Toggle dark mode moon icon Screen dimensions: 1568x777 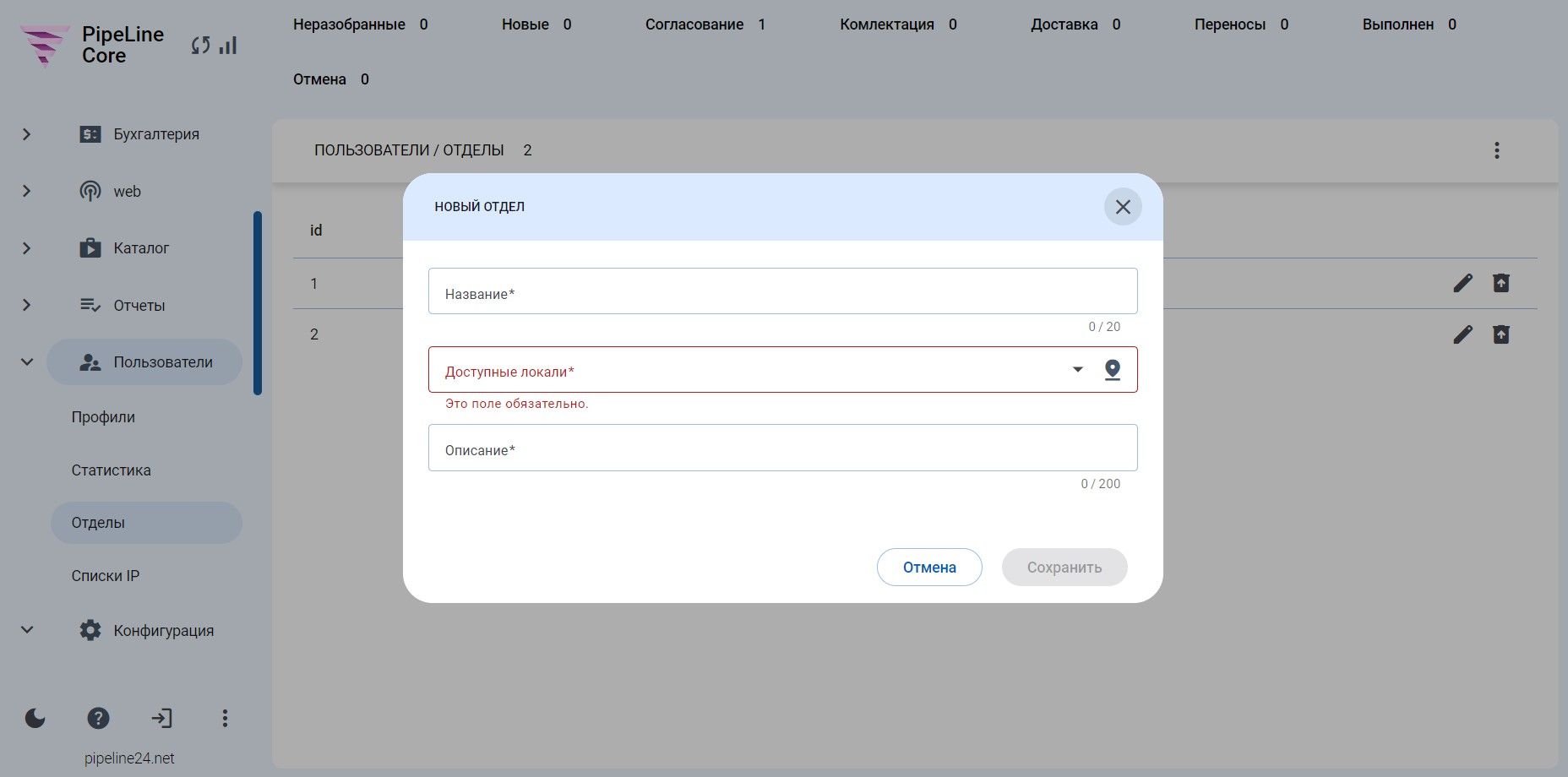pos(35,719)
